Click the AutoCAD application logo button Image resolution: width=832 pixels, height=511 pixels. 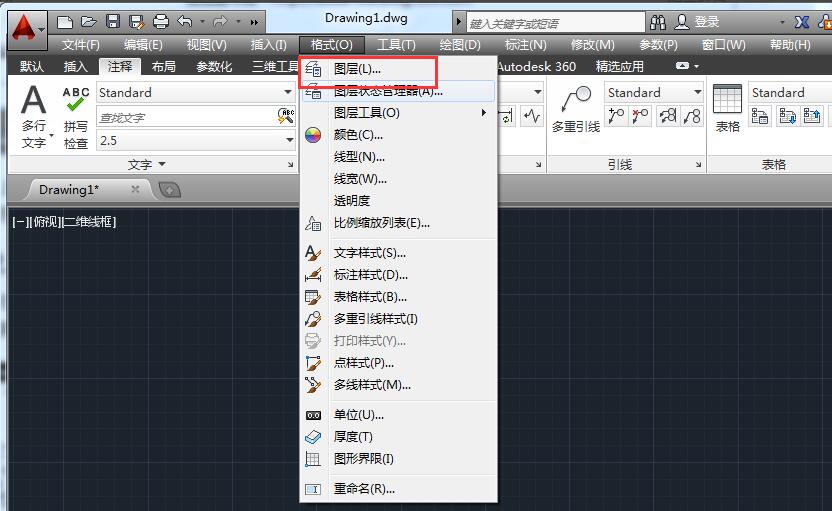27,29
